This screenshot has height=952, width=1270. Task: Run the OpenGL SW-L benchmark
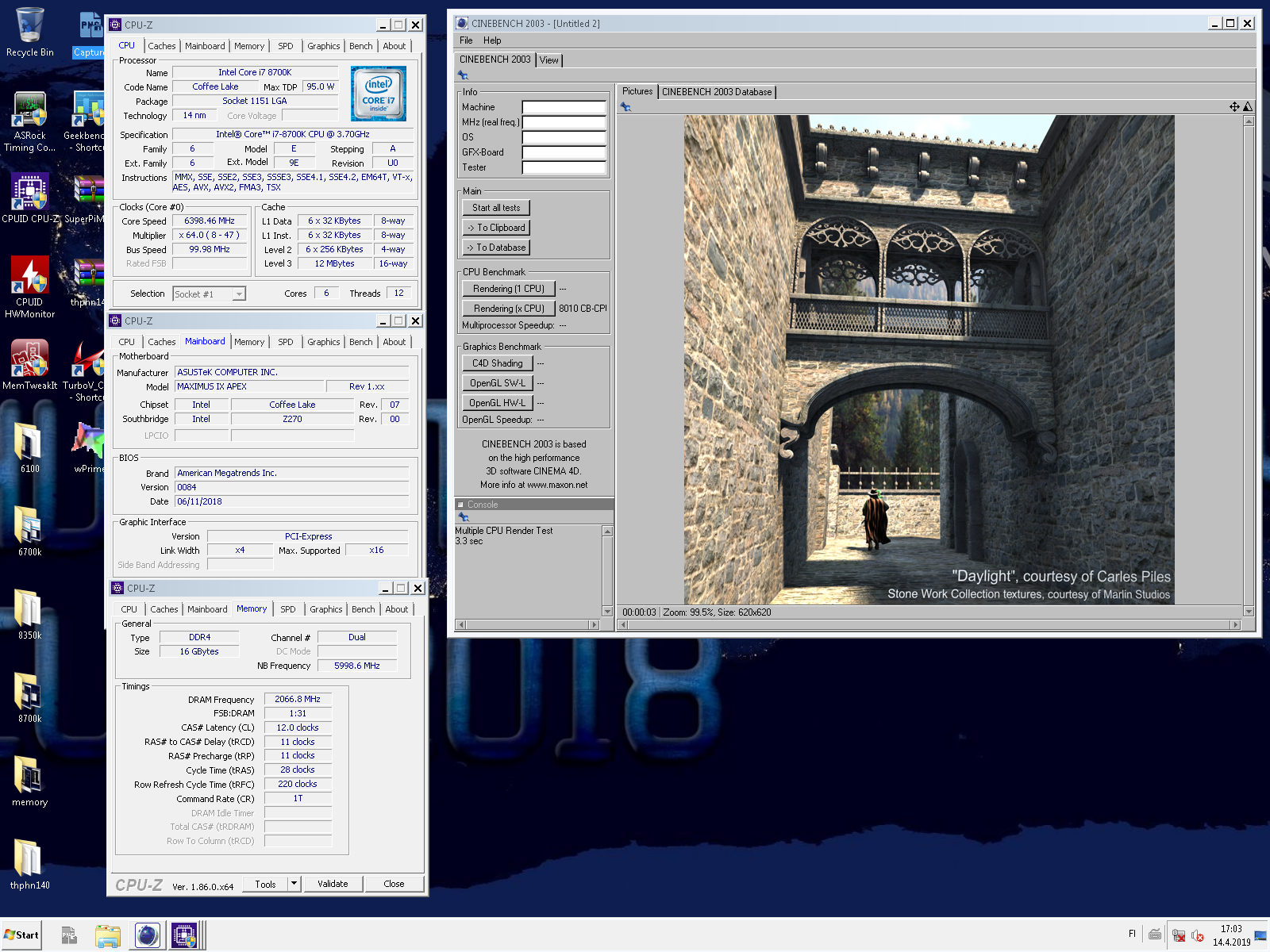498,383
